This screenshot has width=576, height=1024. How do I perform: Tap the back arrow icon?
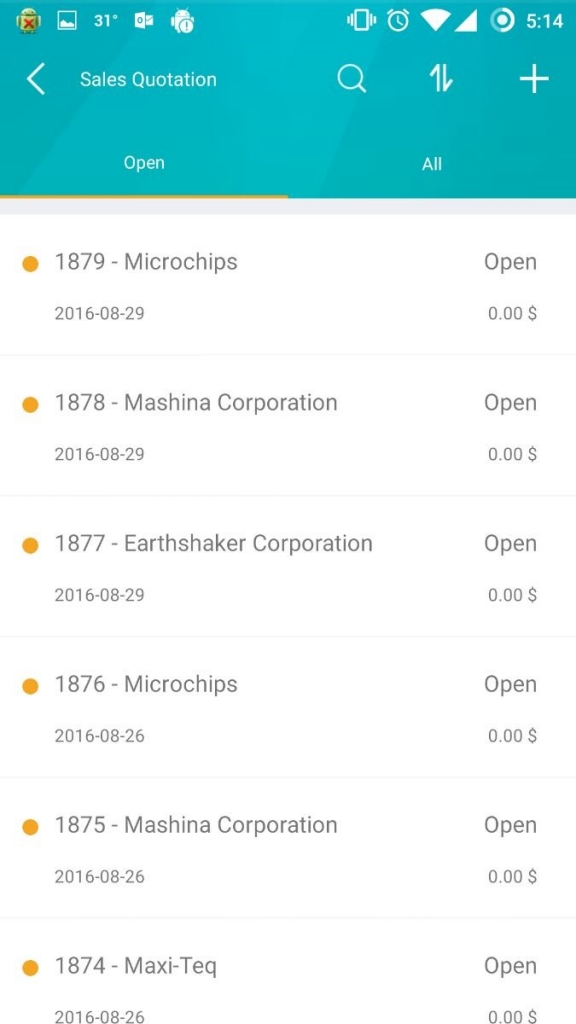(36, 80)
